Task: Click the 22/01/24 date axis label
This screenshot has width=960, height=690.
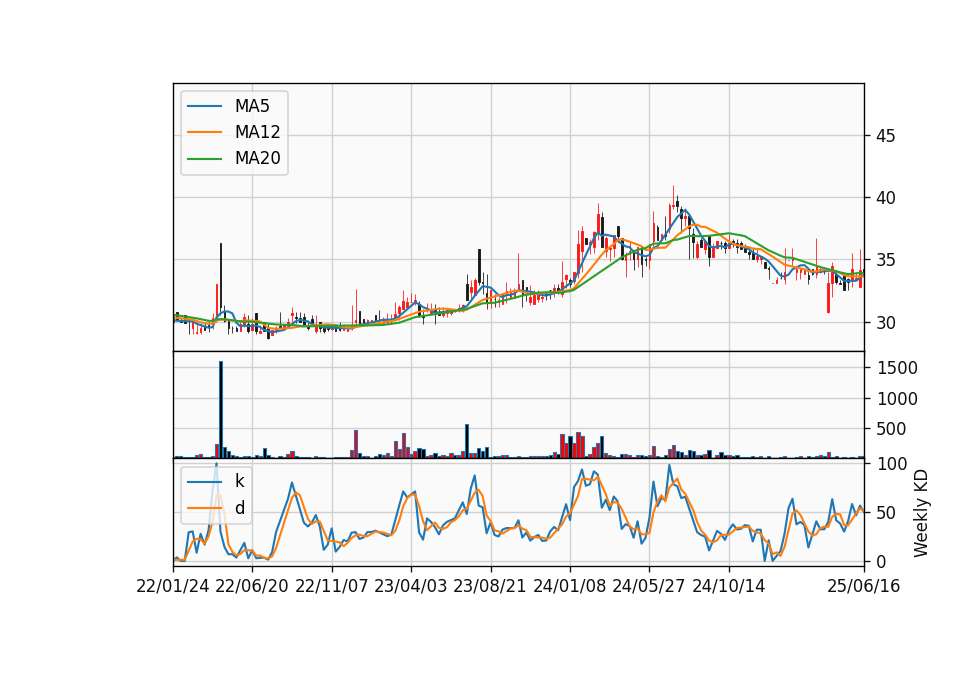Action: pos(173,587)
